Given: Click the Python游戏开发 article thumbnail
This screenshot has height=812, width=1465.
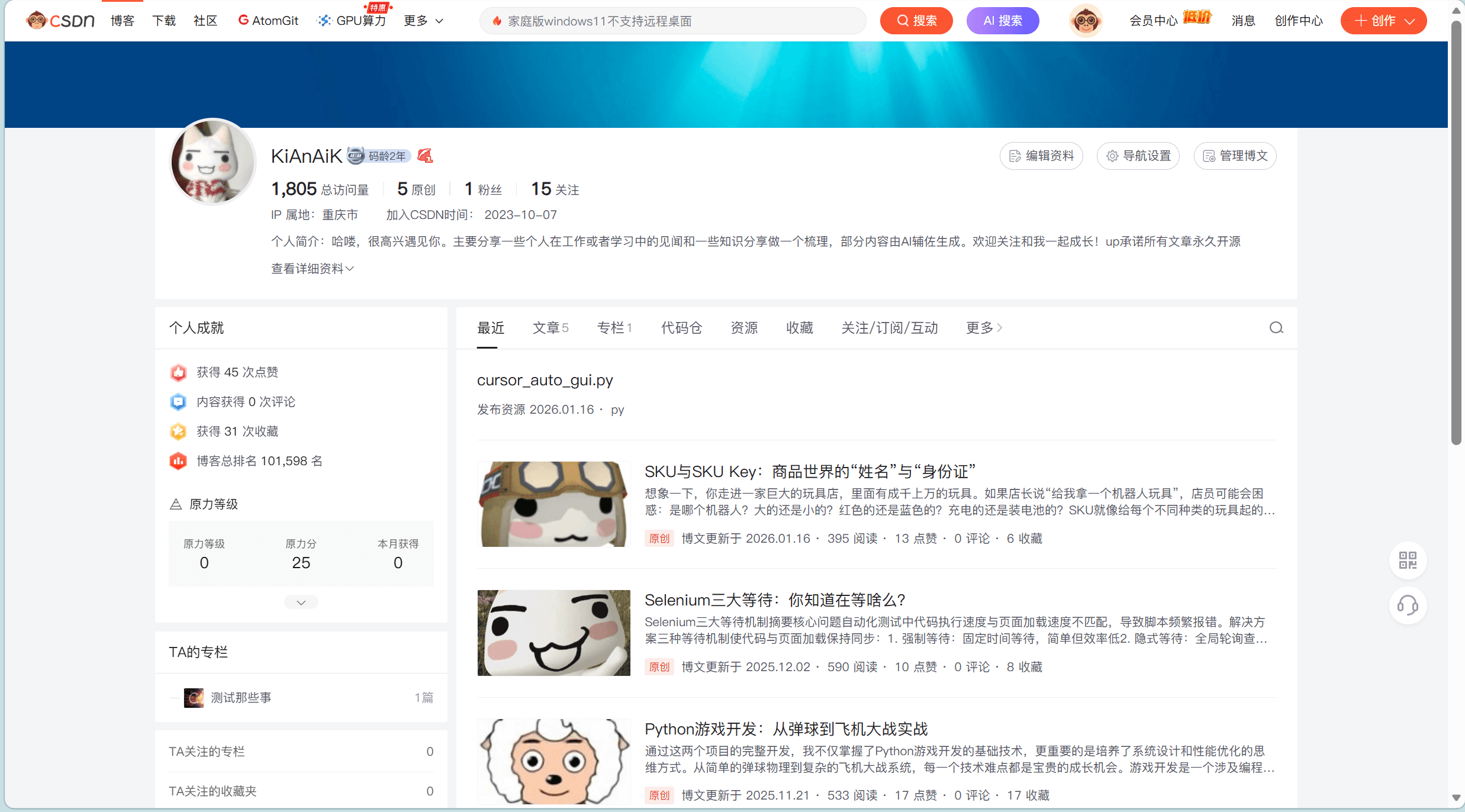Looking at the screenshot, I should tap(554, 761).
